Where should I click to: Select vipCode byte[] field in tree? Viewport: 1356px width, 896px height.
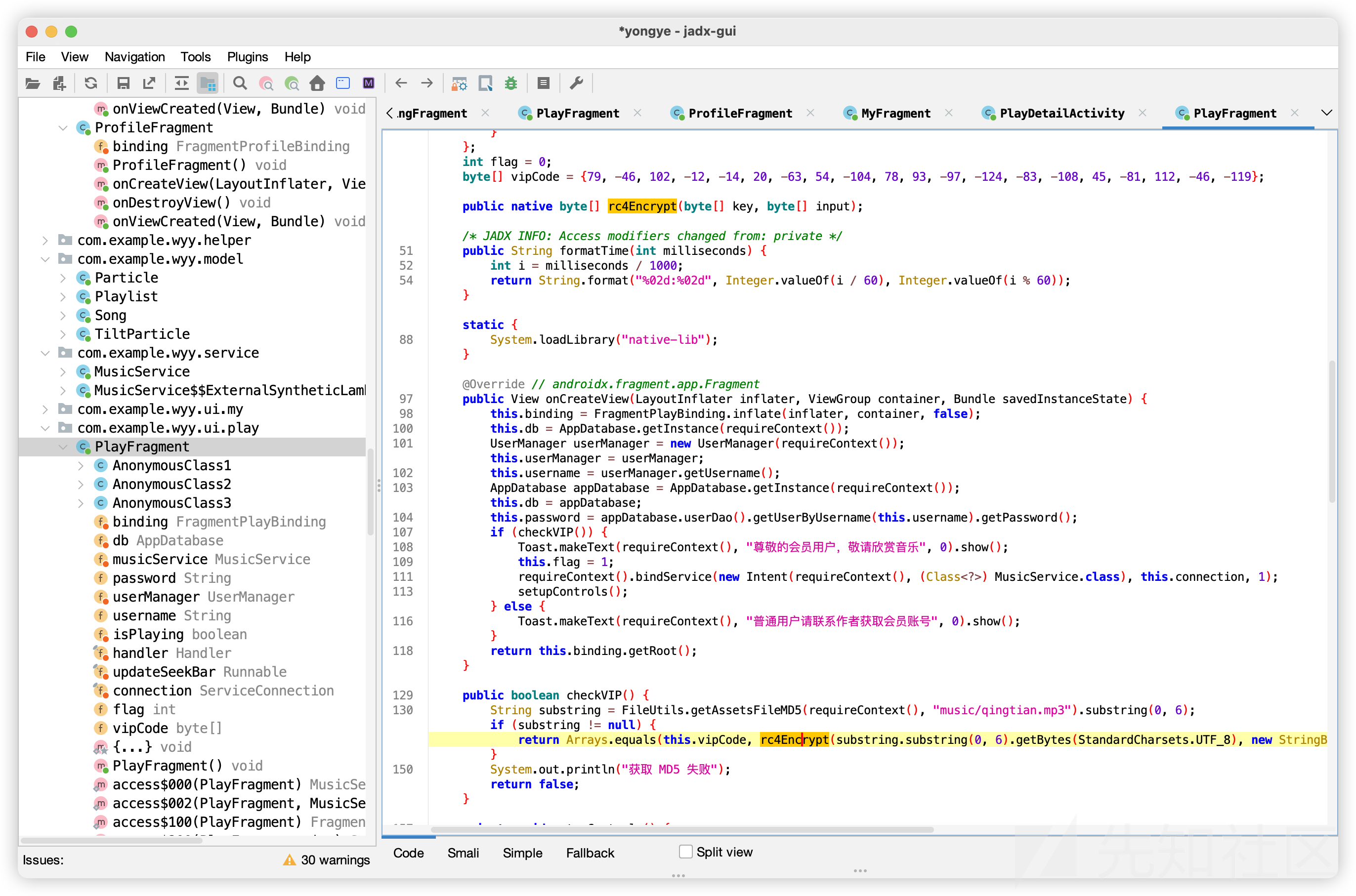167,728
